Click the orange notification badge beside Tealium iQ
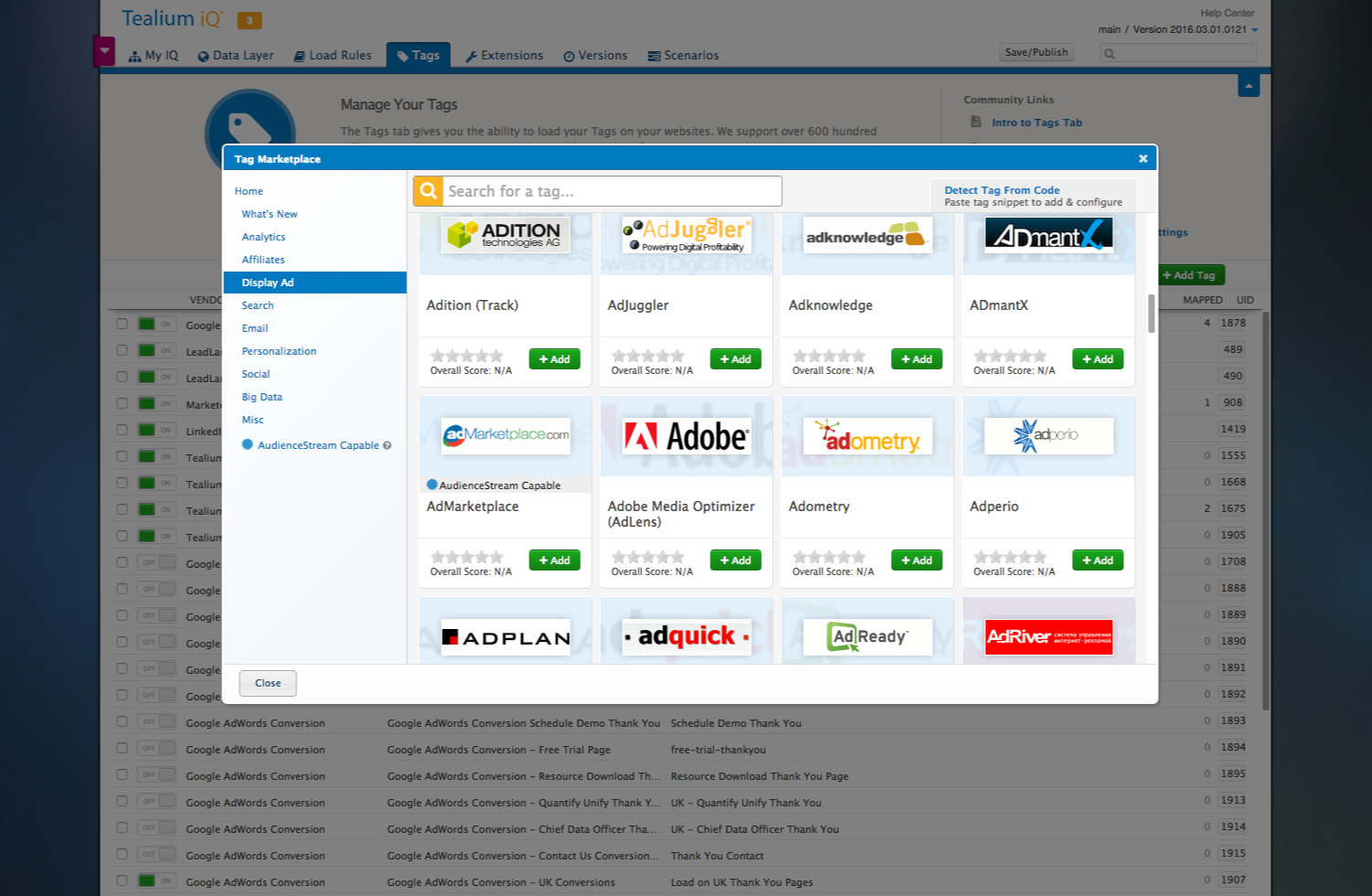Viewport: 1372px width, 896px height. [249, 20]
